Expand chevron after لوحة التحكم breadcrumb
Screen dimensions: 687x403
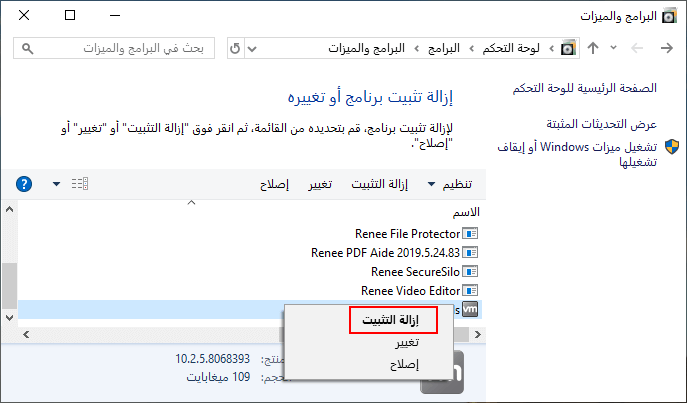471,48
